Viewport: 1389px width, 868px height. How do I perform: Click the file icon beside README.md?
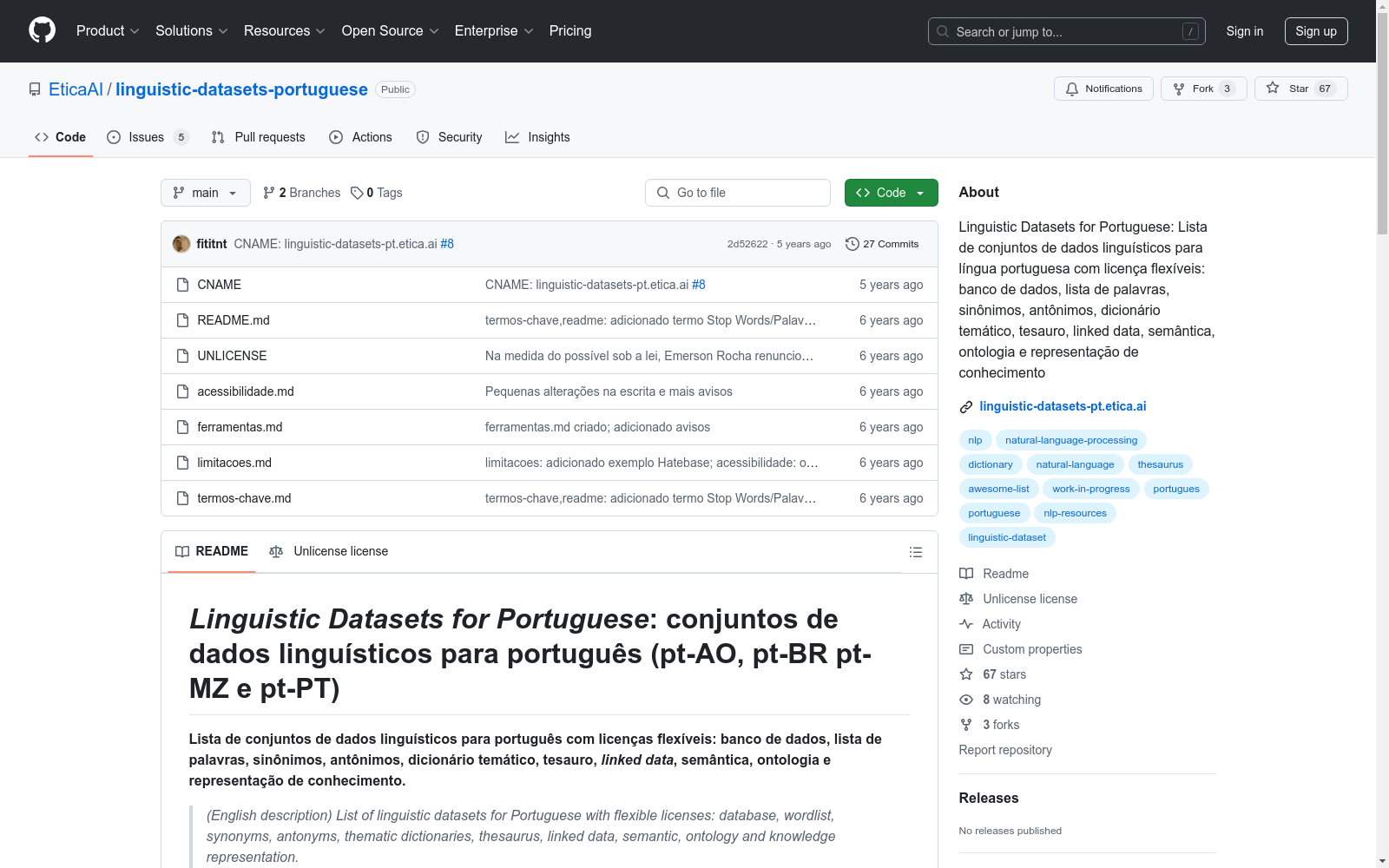coord(182,320)
